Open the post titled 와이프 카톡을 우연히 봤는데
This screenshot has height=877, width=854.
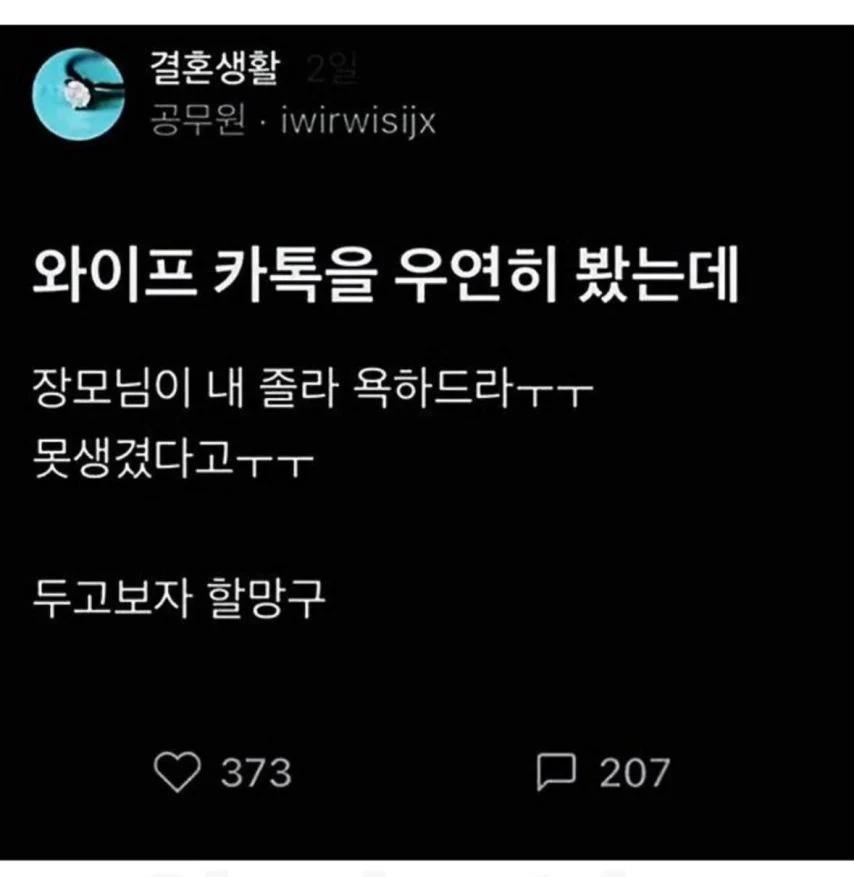[x=386, y=275]
